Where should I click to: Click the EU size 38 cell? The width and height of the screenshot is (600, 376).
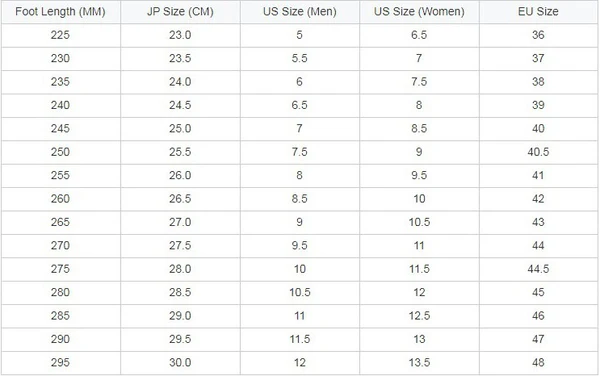click(x=538, y=82)
